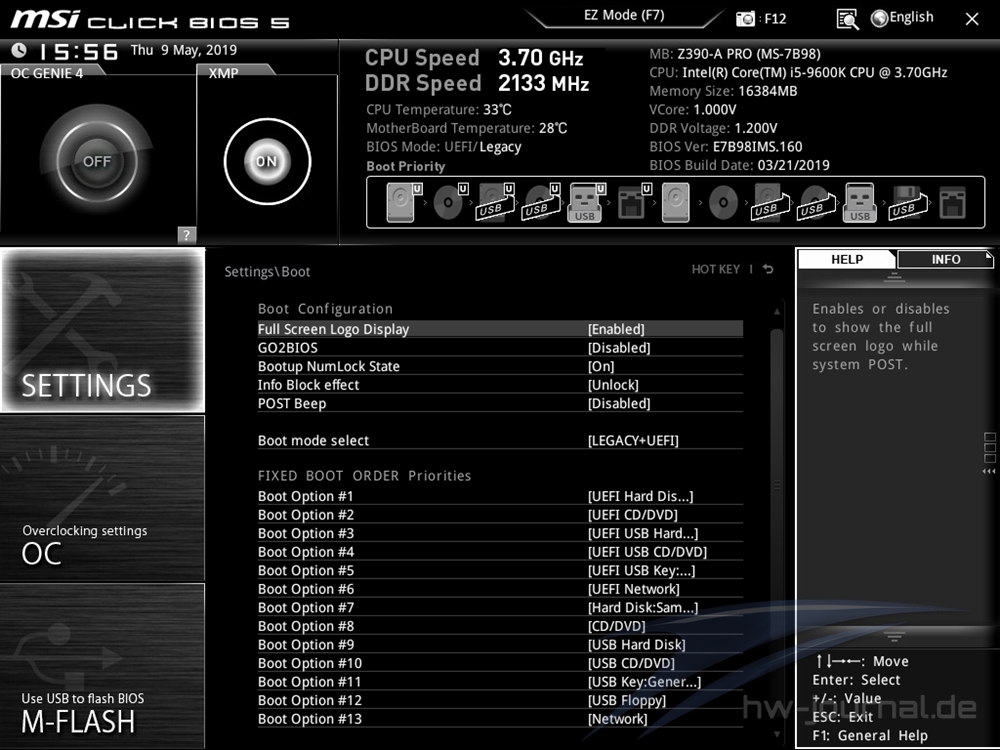Click the UEFI hard disk boot priority icon
The width and height of the screenshot is (1000, 750).
[x=404, y=203]
